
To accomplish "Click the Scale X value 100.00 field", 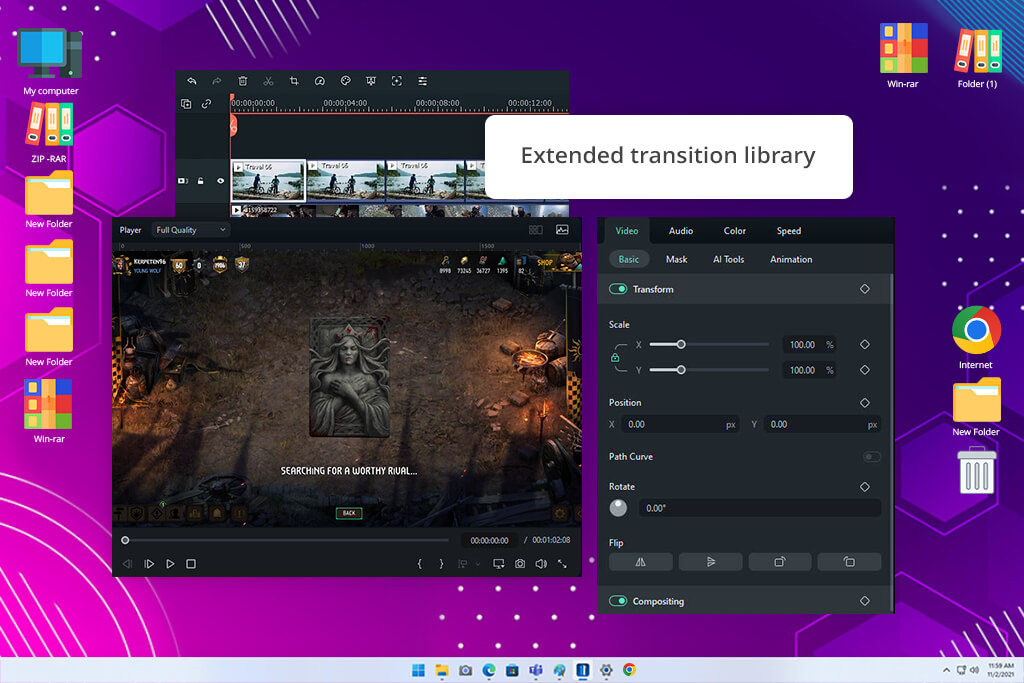I will pos(809,344).
